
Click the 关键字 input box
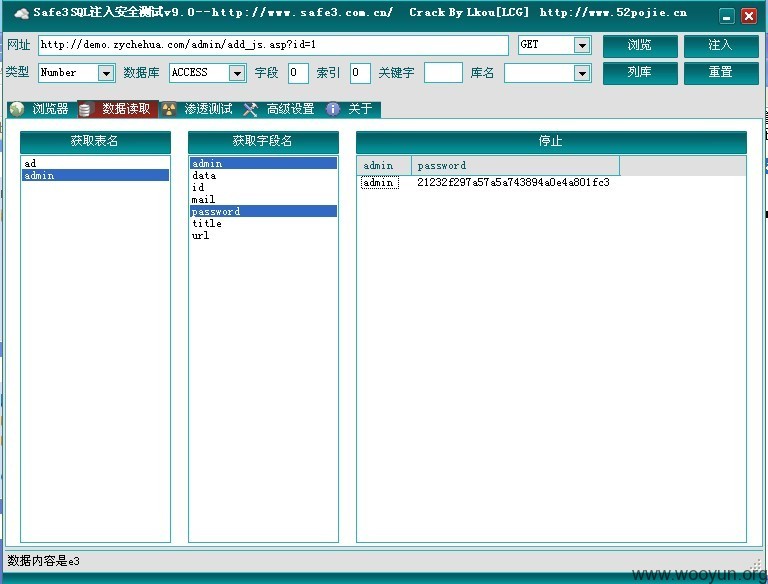point(443,73)
